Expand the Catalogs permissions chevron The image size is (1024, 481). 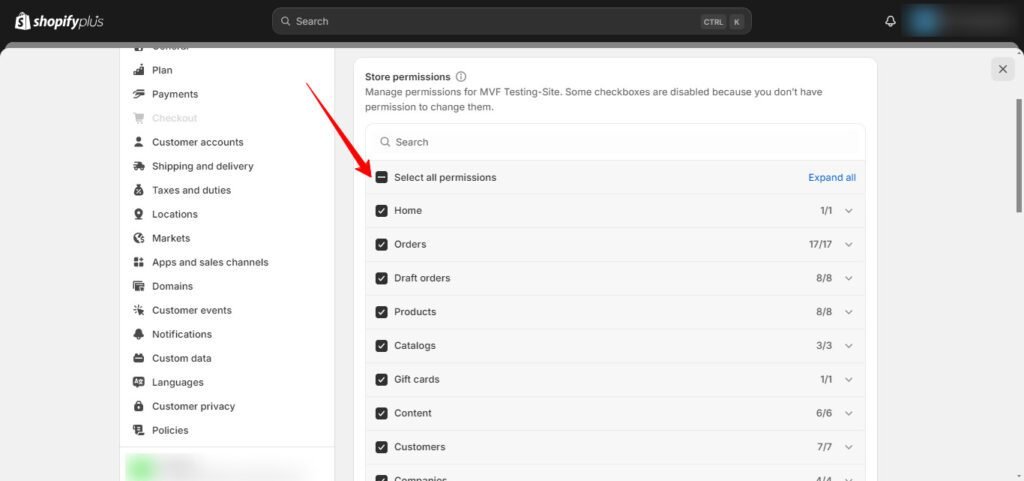point(849,346)
